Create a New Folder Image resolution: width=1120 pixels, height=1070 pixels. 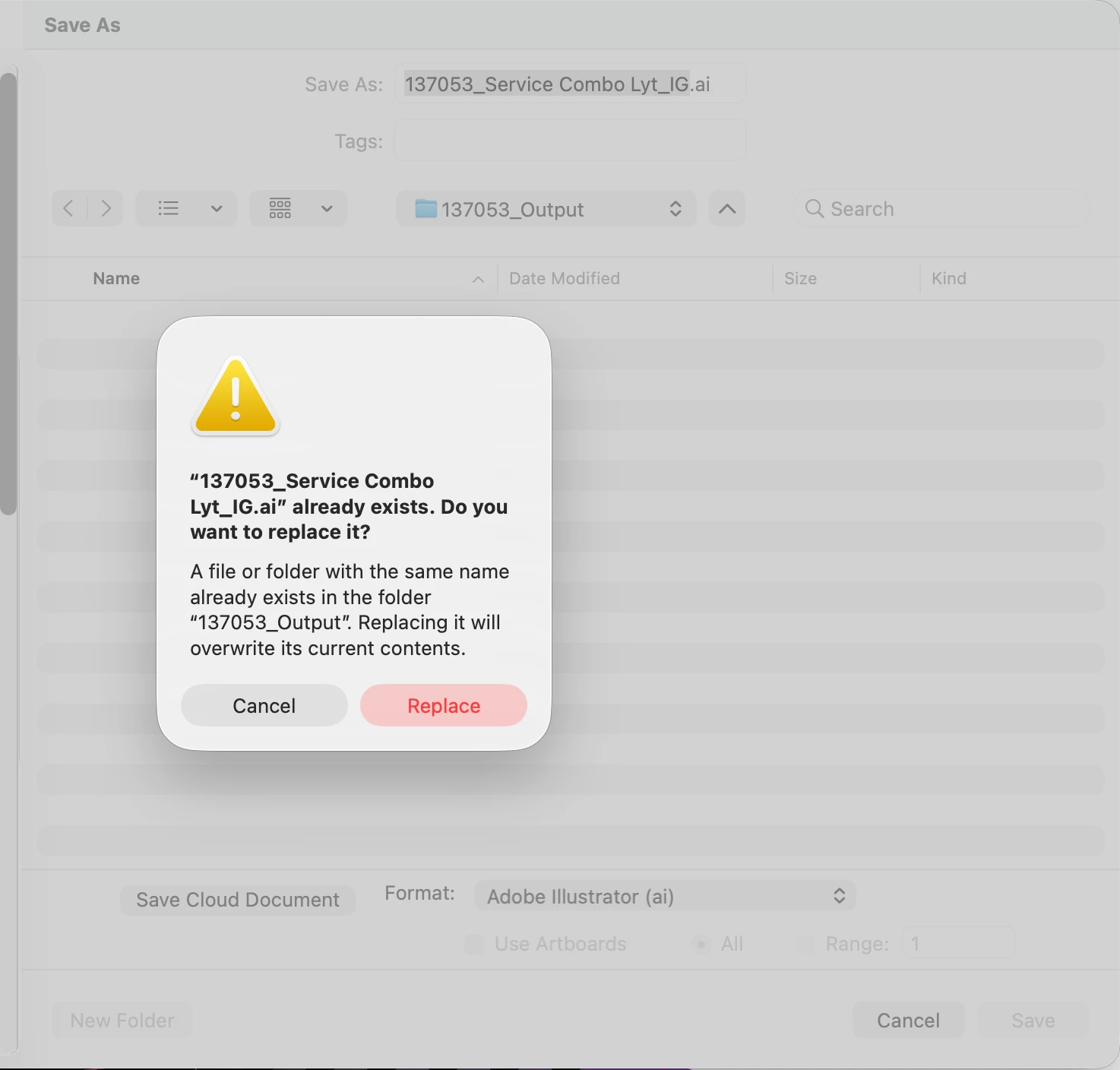click(122, 1020)
